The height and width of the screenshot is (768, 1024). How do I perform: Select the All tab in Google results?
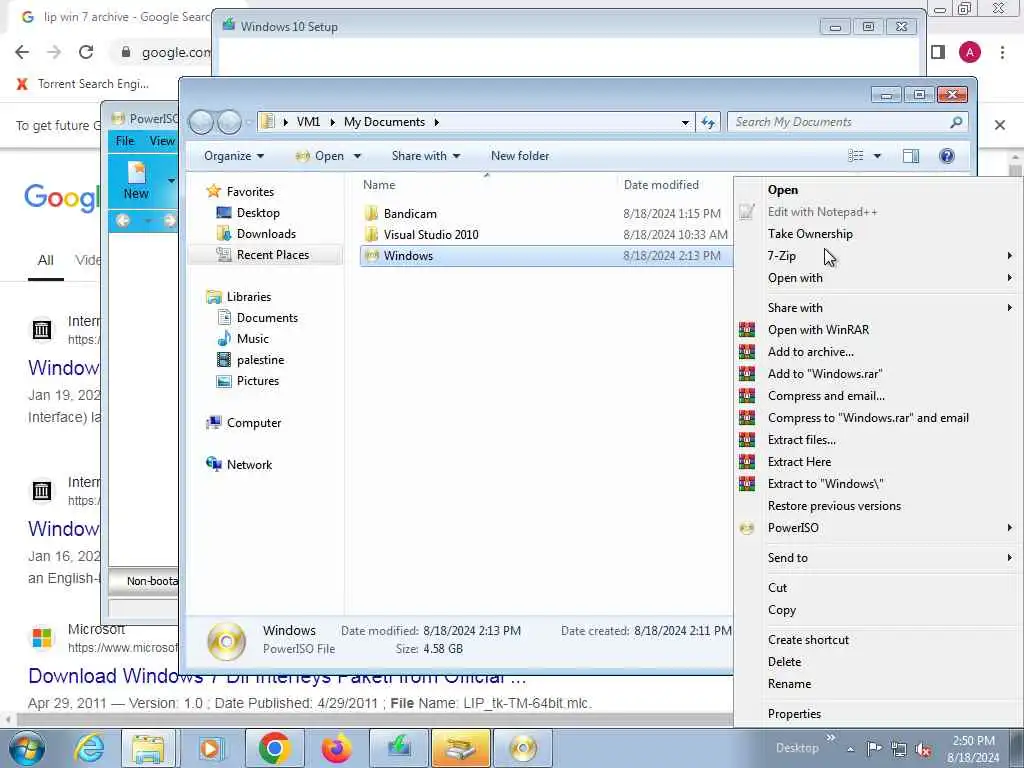pos(46,260)
